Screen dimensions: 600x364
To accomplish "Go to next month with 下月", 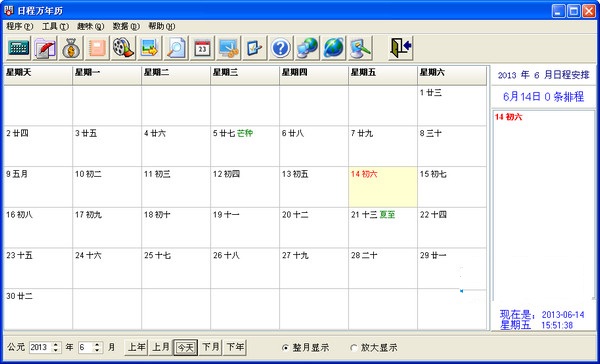I will [210, 348].
